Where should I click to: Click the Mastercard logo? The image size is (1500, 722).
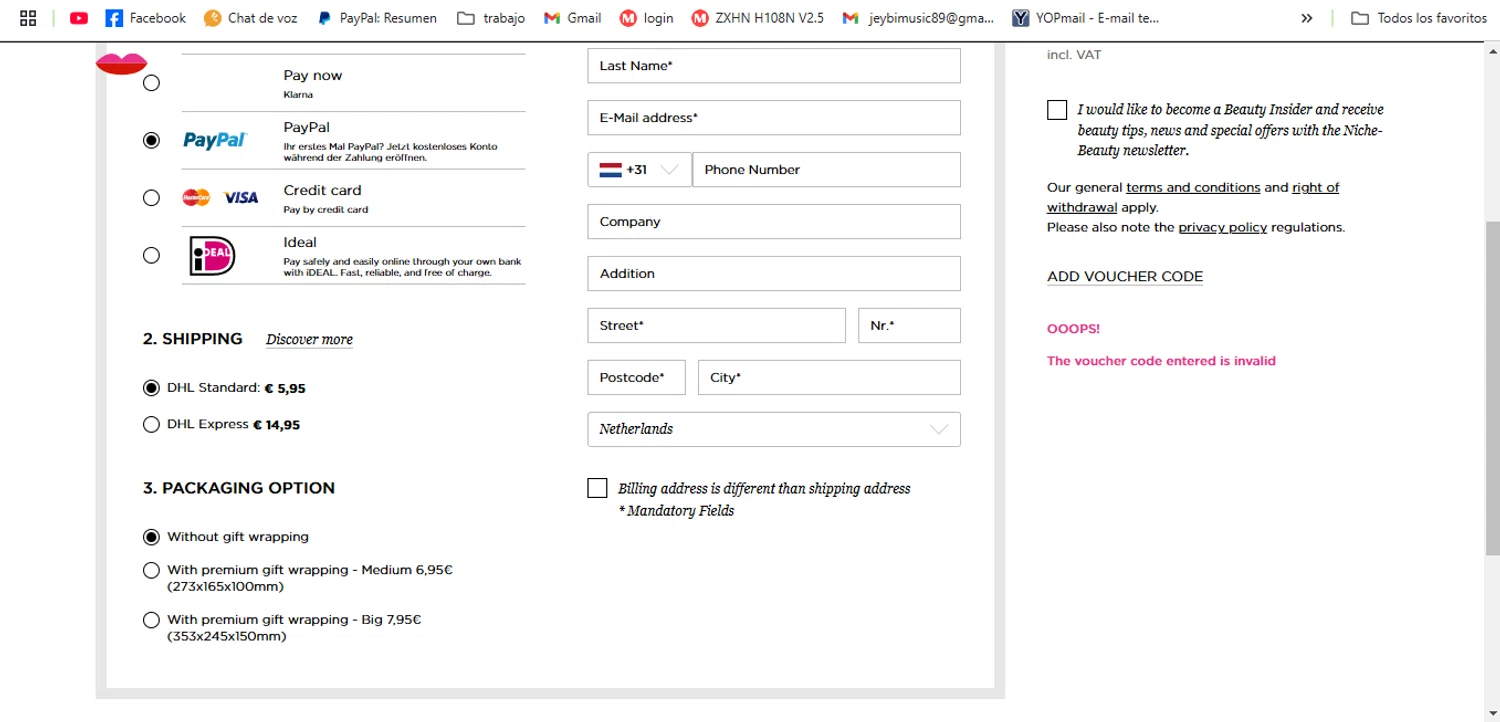(x=196, y=198)
